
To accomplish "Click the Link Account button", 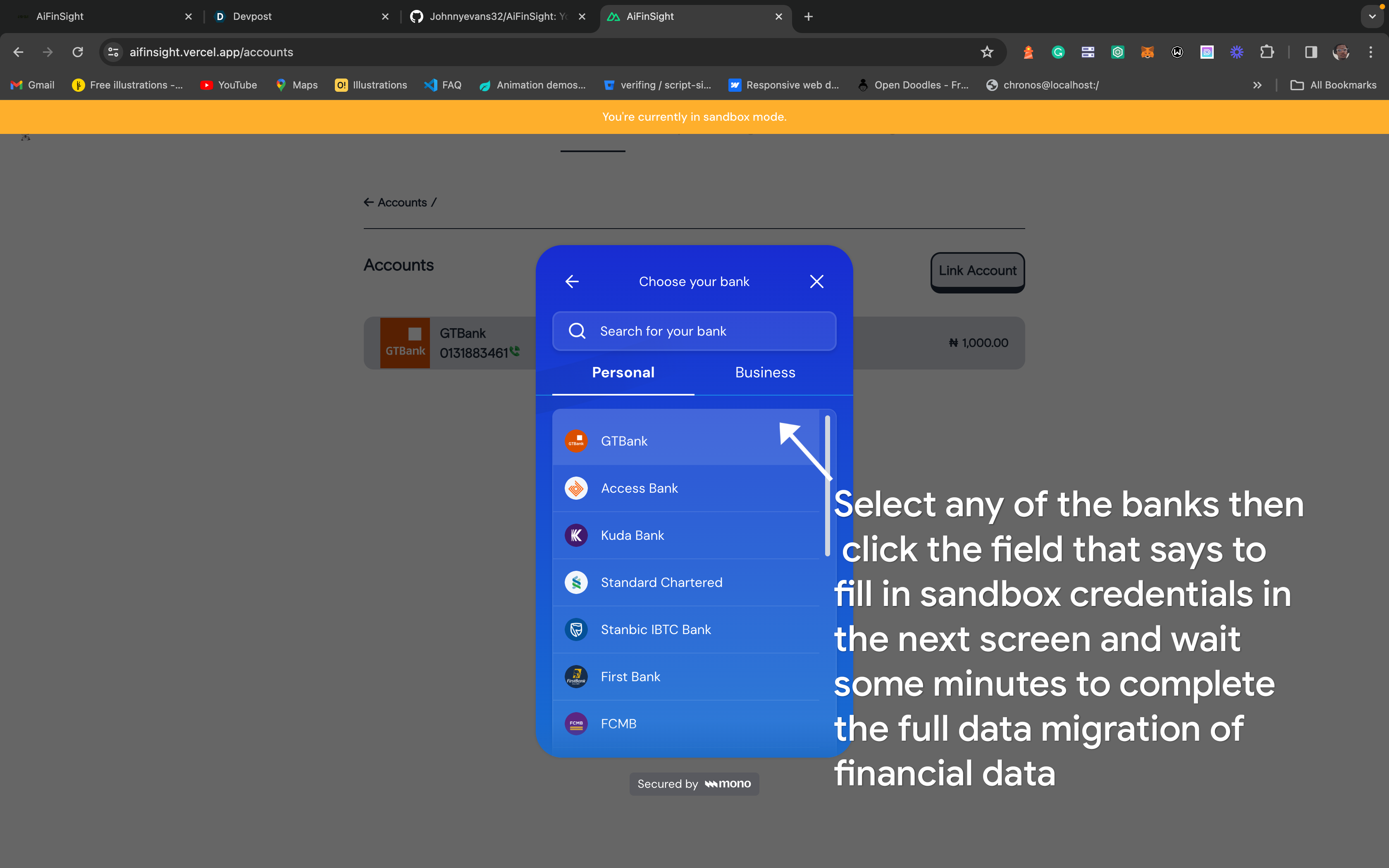I will pyautogui.click(x=977, y=271).
